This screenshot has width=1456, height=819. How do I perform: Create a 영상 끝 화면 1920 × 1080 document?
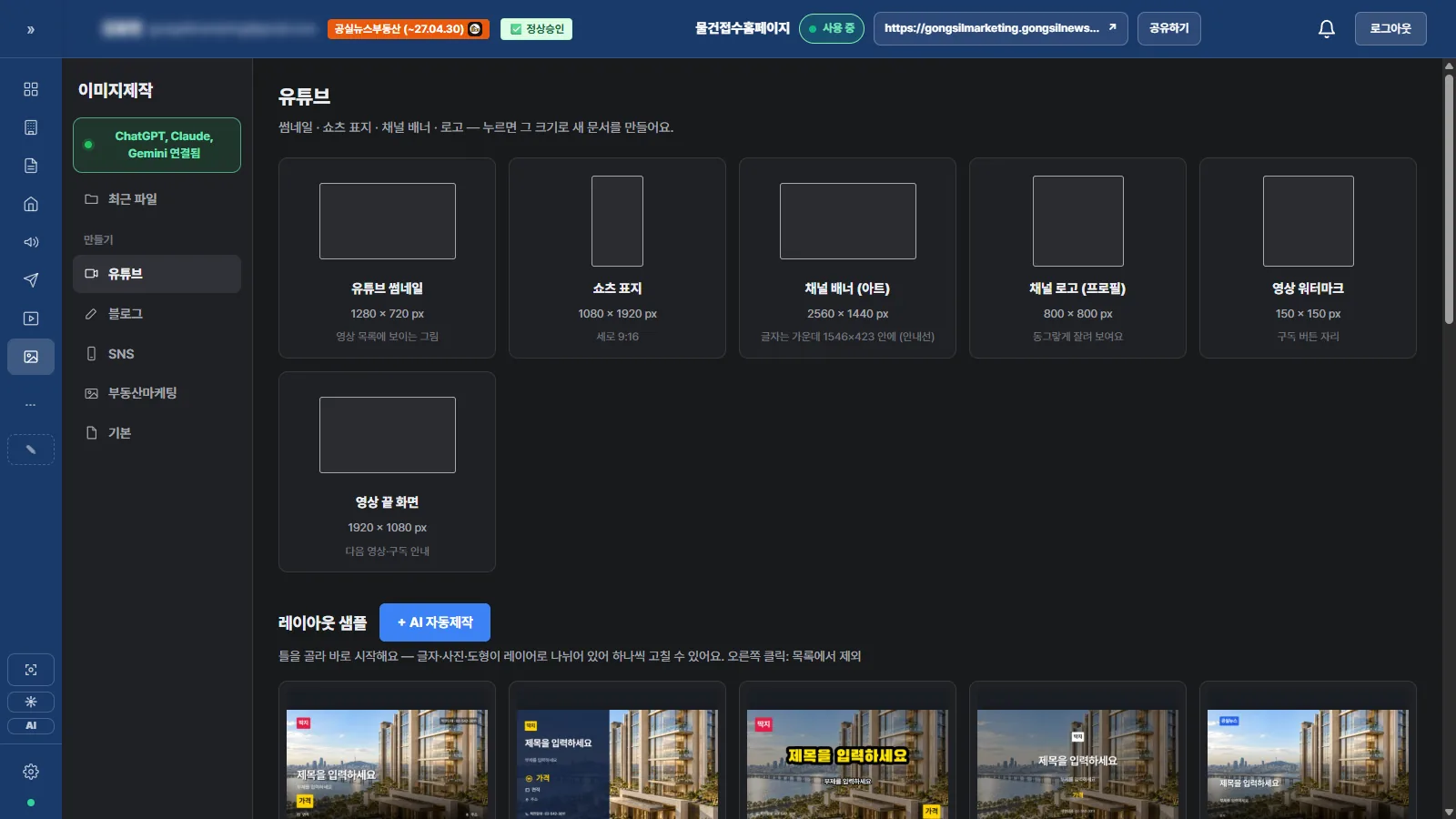point(387,472)
